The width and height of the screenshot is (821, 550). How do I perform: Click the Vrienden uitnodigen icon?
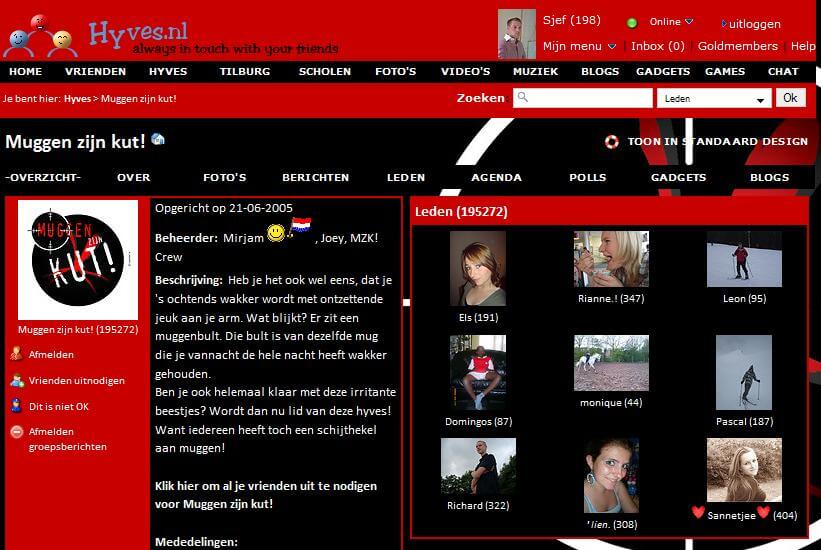(17, 380)
